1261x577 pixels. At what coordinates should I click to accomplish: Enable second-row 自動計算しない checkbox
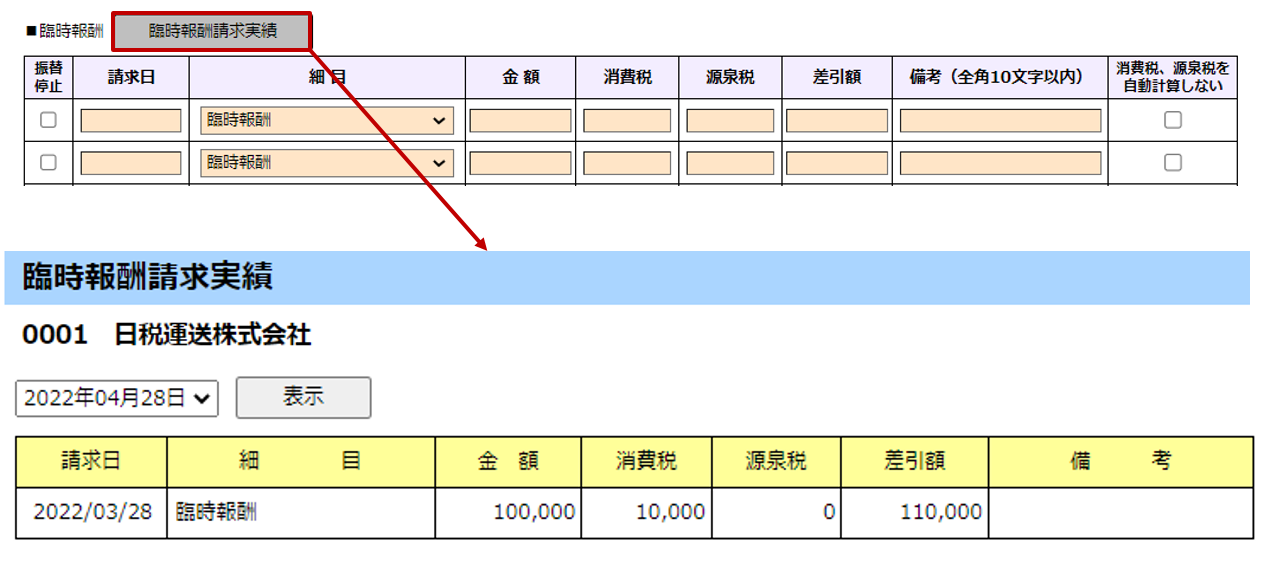click(1173, 162)
